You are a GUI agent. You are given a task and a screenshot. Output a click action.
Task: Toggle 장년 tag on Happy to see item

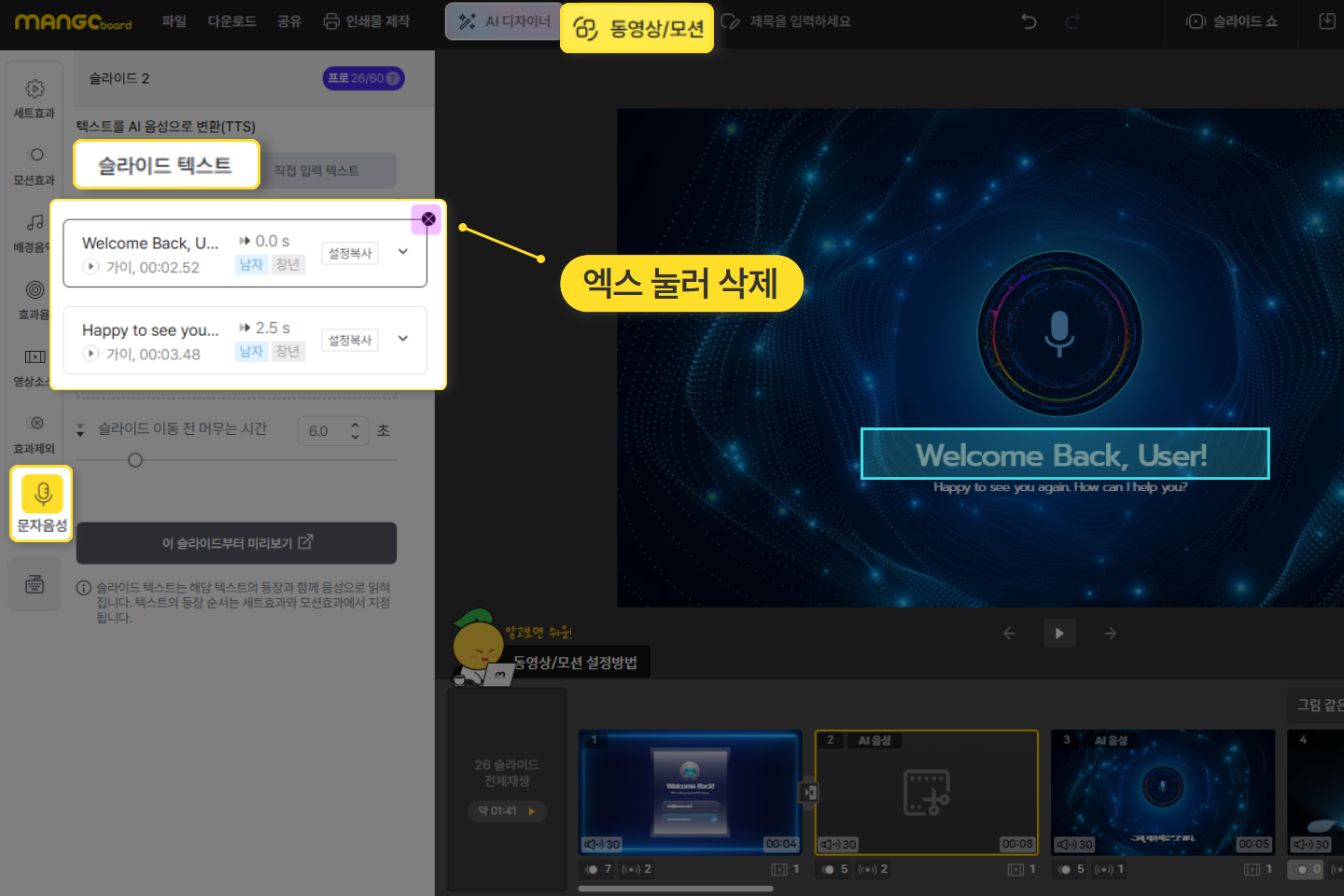pyautogui.click(x=287, y=352)
